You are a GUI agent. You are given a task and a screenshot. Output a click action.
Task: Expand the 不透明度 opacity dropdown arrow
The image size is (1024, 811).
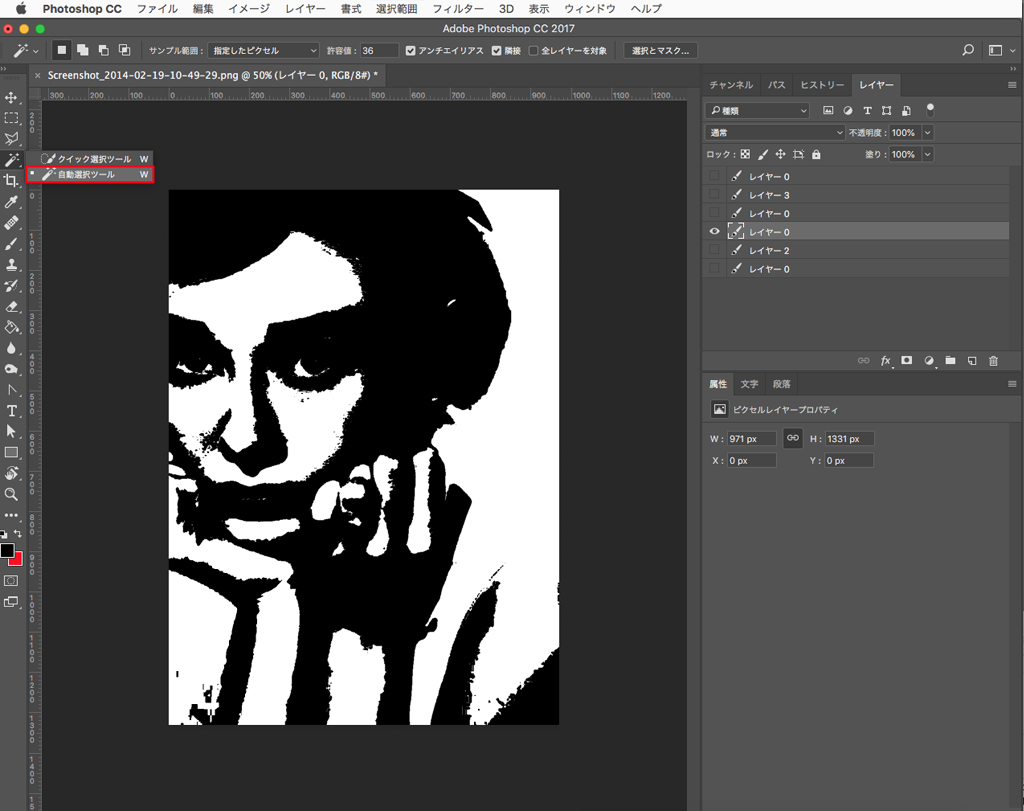coord(928,133)
